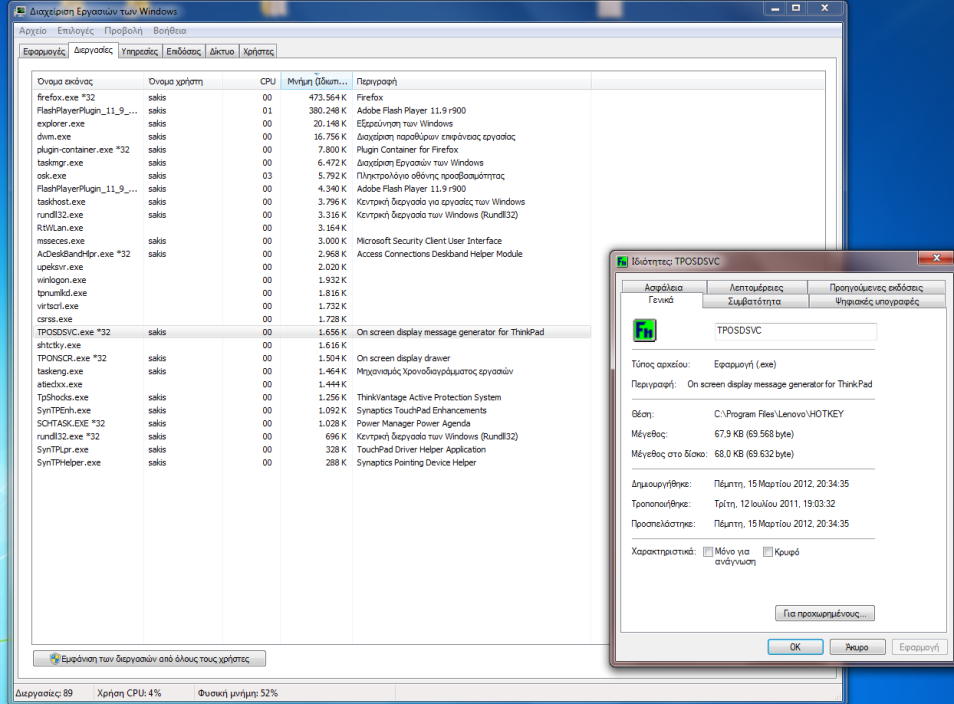This screenshot has height=704, width=954.
Task: Switch to the Εφαρμογές tab
Action: tap(44, 52)
